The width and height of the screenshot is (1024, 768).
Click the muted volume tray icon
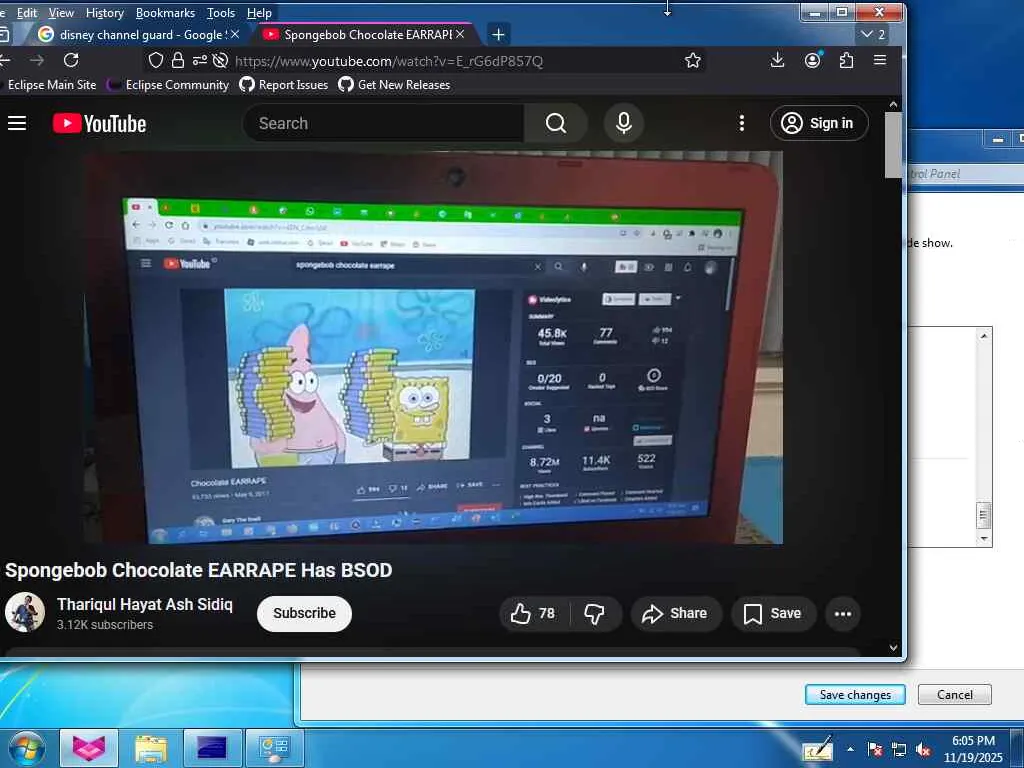pos(923,750)
